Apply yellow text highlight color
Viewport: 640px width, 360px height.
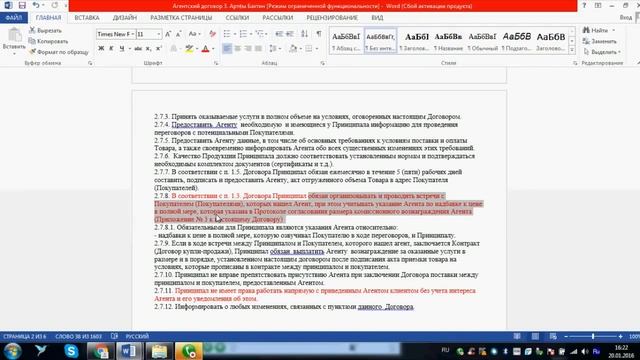(189, 49)
